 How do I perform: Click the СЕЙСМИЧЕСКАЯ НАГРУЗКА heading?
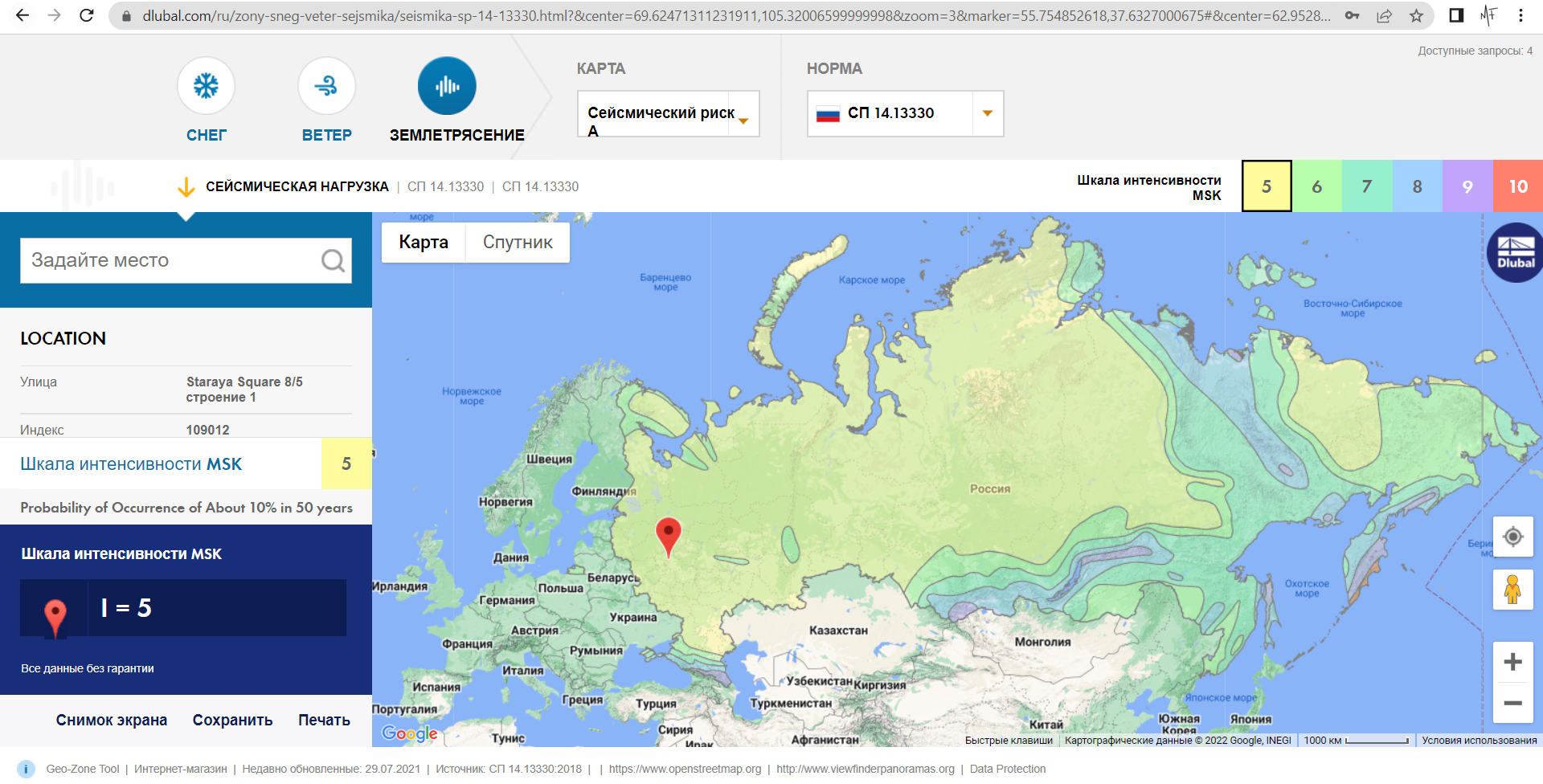pyautogui.click(x=297, y=186)
